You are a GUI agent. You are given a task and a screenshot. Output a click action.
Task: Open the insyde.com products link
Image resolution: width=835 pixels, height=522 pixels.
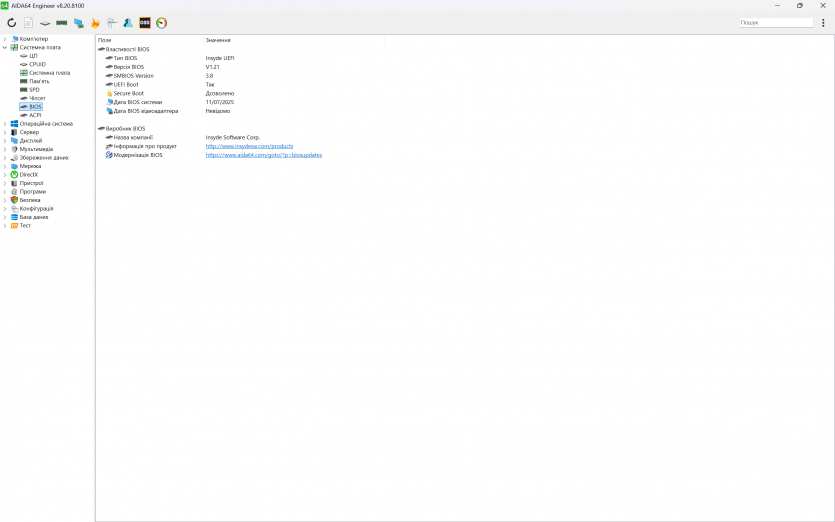coord(249,146)
